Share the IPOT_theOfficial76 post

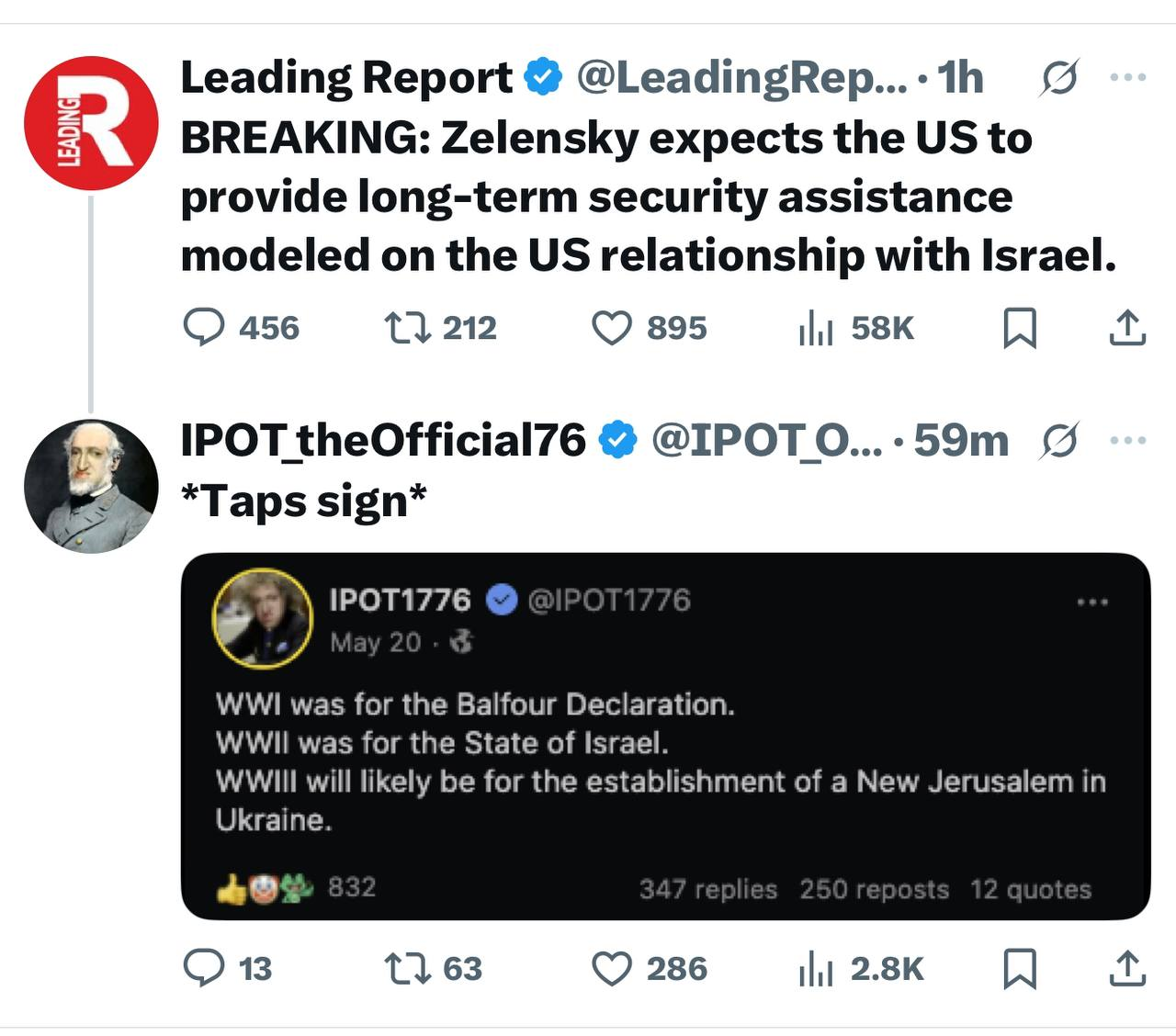[x=1127, y=968]
